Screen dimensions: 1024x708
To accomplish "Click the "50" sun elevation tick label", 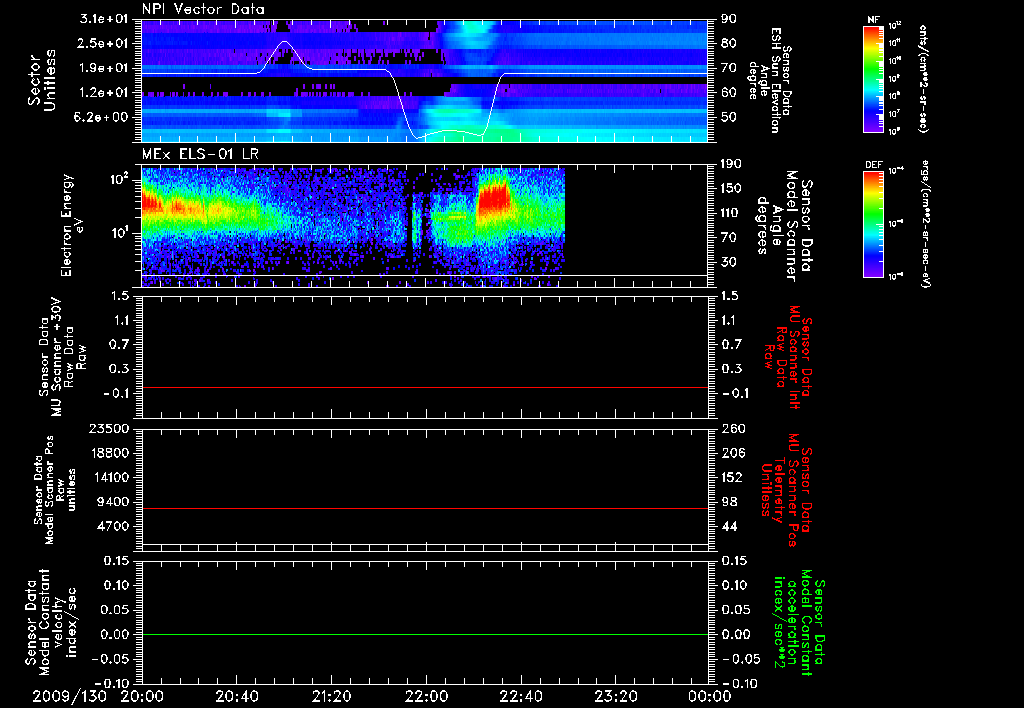I will [x=728, y=117].
